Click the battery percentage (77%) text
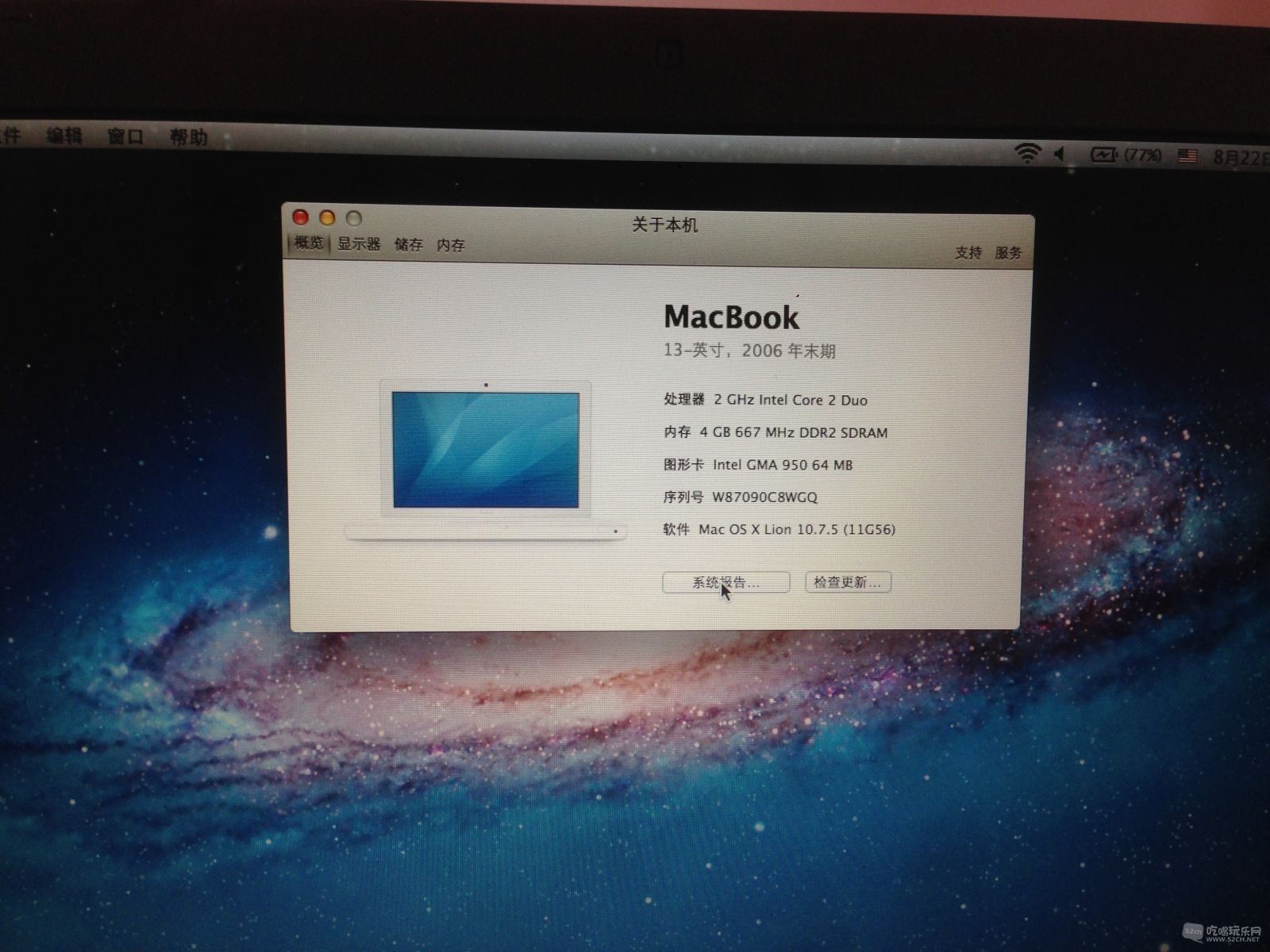Screen dimensions: 1270x952 coord(1144,155)
